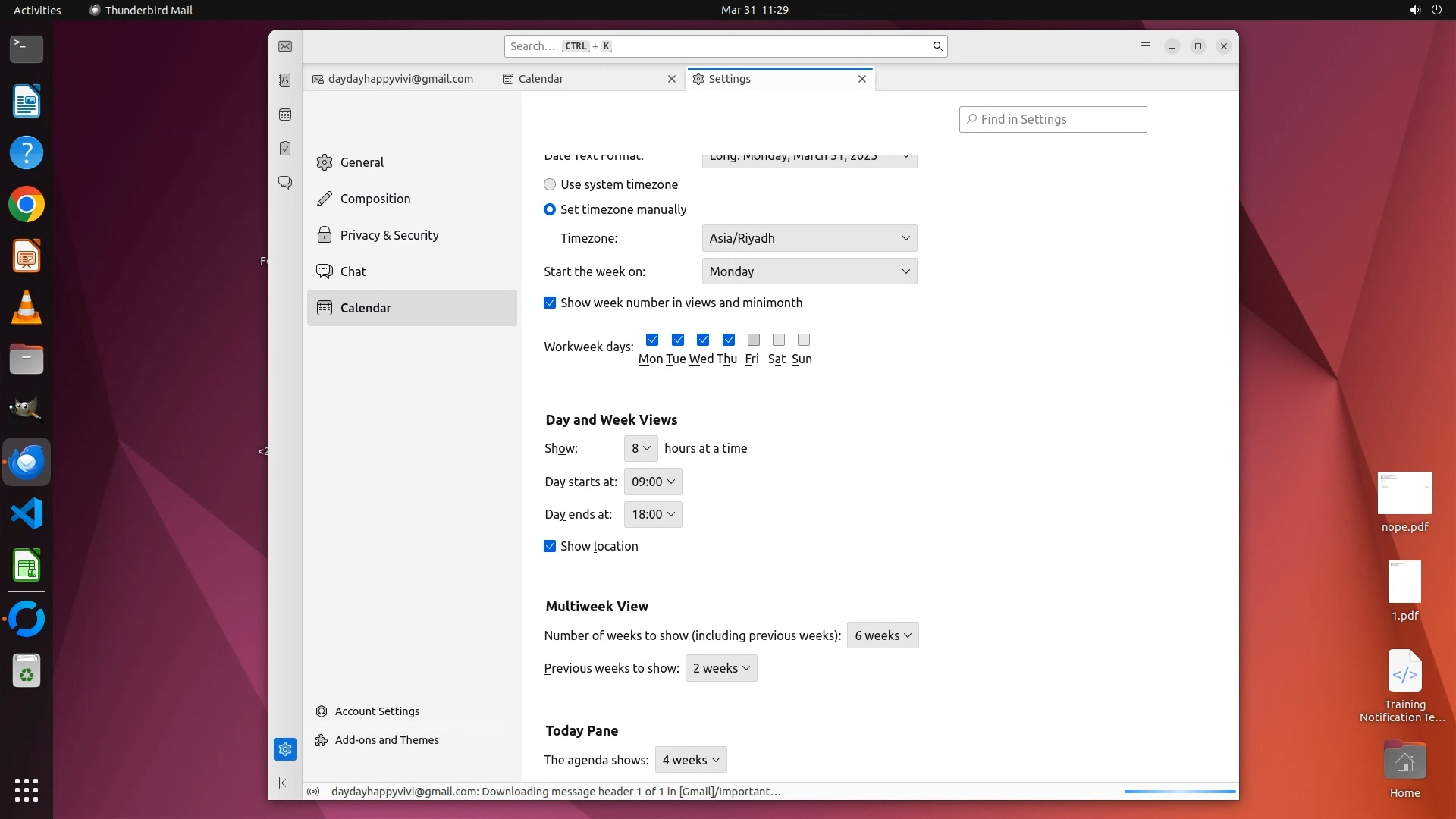The image size is (1456, 819).
Task: Open Account Settings link
Action: (x=377, y=711)
